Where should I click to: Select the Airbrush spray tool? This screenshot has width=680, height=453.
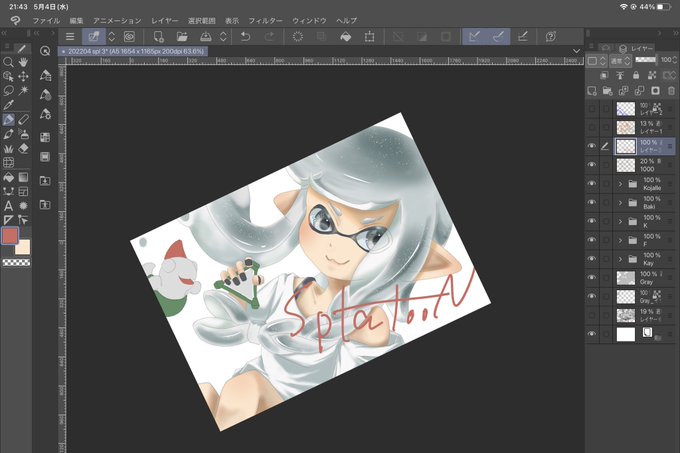click(23, 134)
